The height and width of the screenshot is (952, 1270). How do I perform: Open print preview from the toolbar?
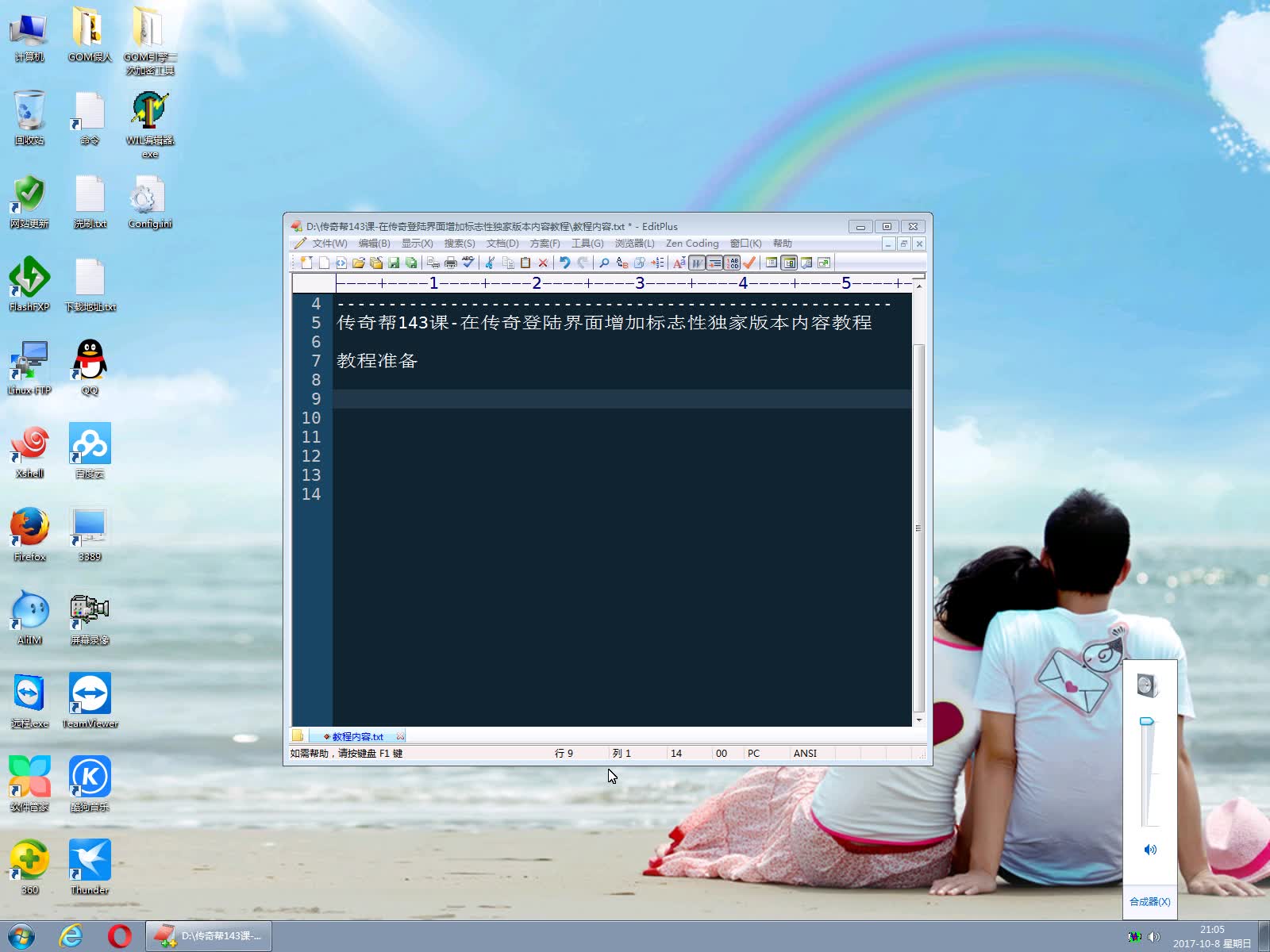tap(433, 263)
